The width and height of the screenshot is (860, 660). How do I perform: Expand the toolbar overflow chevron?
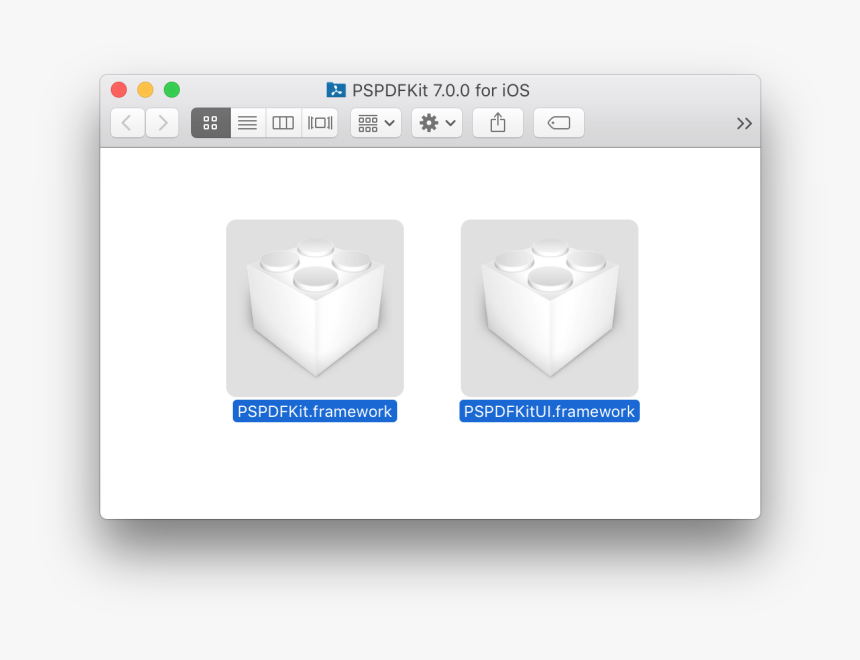744,123
